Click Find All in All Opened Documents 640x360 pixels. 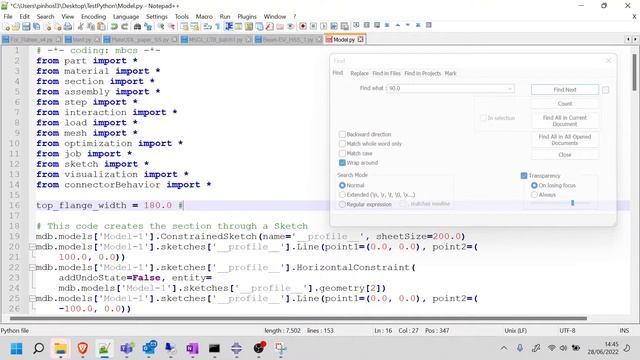pos(565,140)
